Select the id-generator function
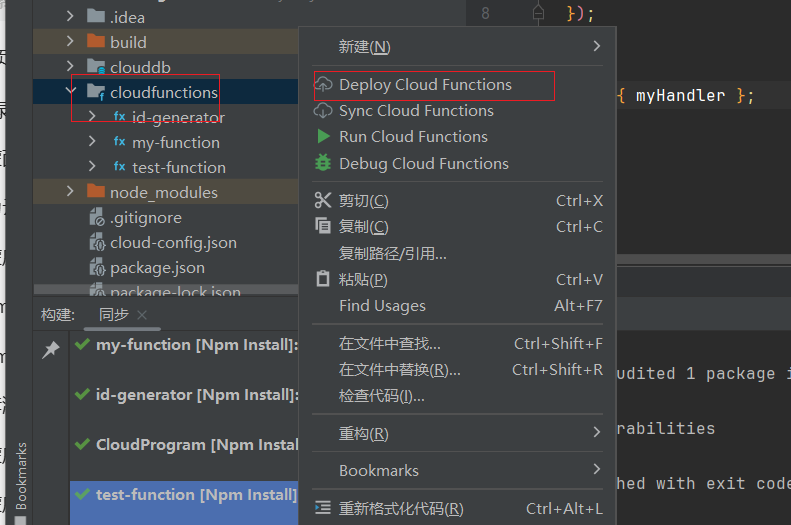791x525 pixels. click(x=178, y=118)
